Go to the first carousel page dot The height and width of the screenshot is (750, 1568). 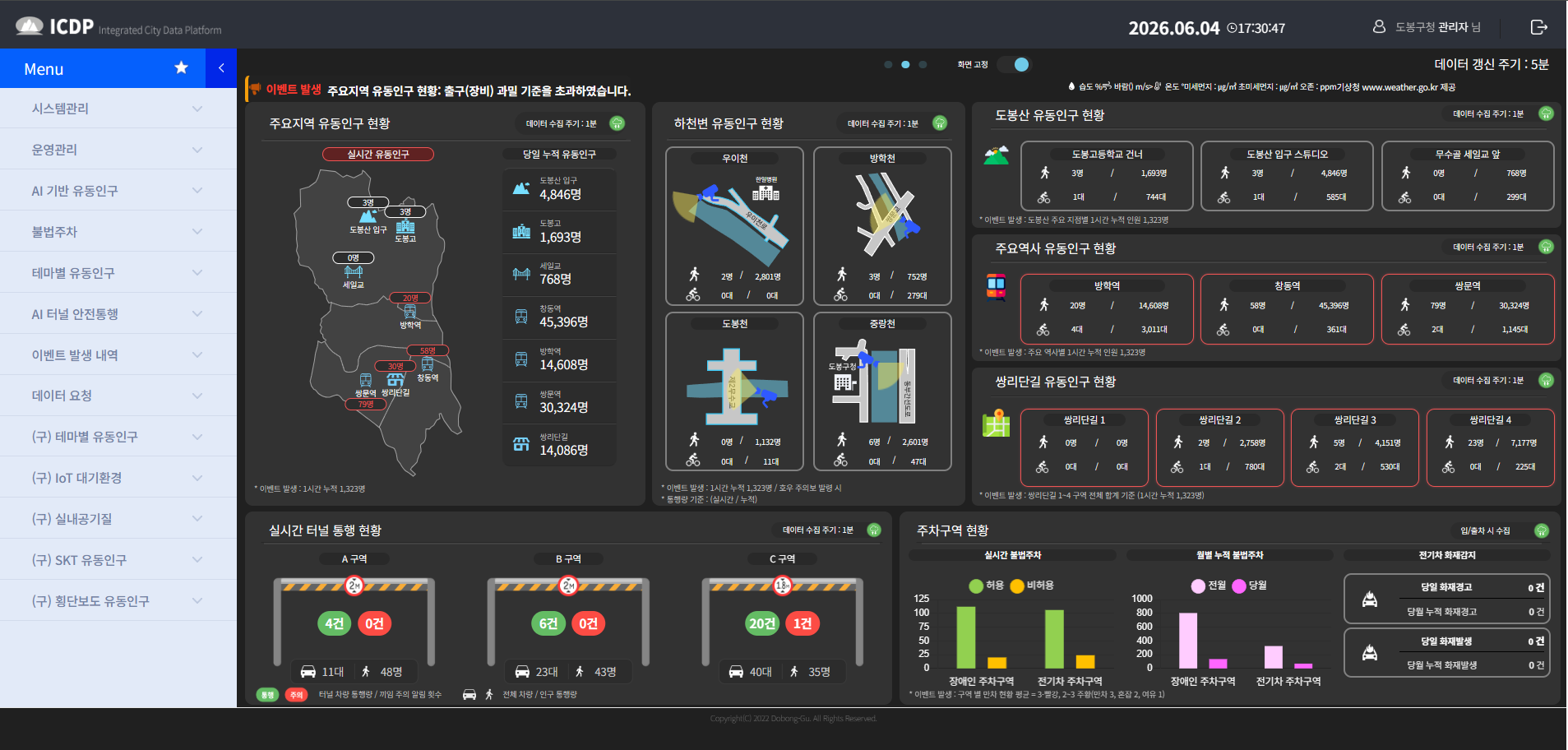(x=888, y=64)
